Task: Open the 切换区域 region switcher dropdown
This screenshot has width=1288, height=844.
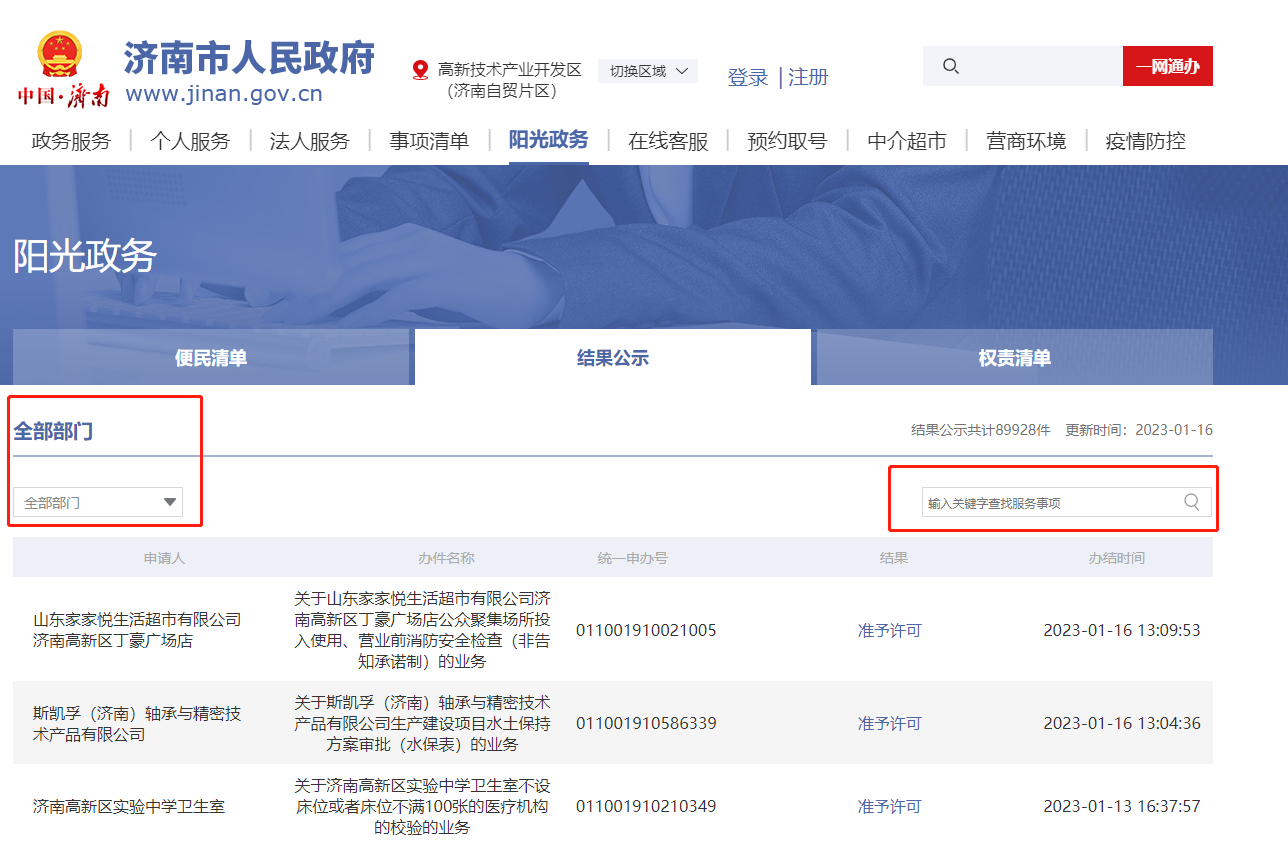Action: pyautogui.click(x=648, y=71)
